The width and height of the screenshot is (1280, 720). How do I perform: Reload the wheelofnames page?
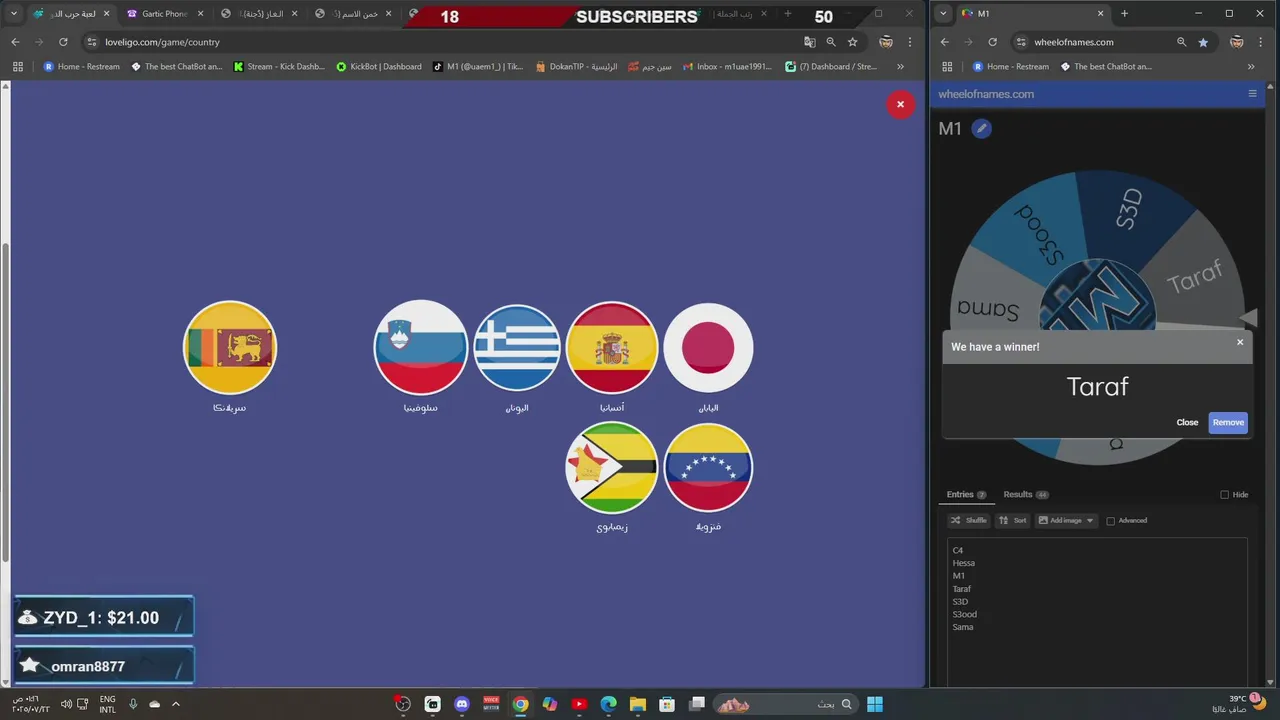(x=992, y=42)
